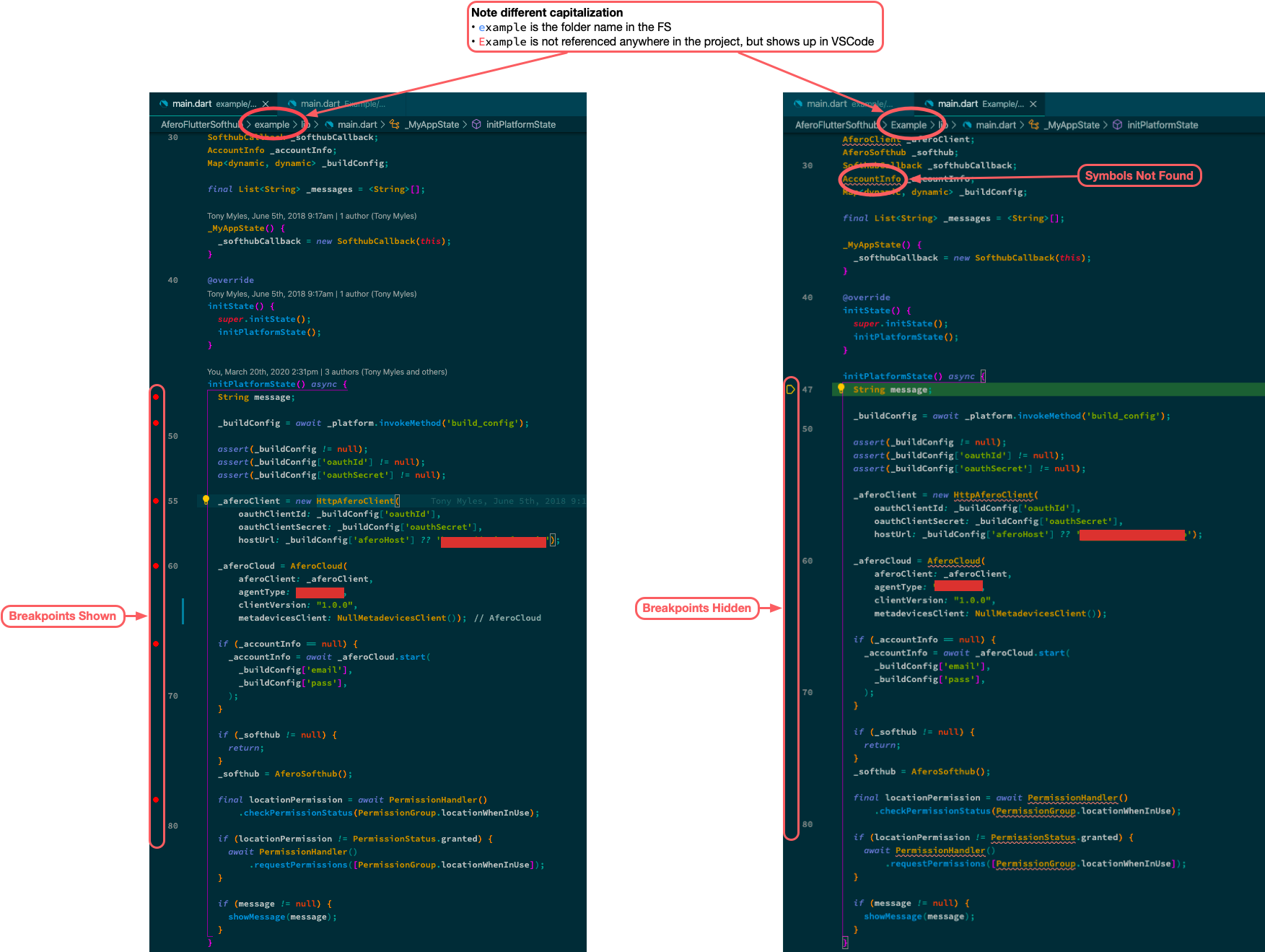Click the Dart icon on the active main.dart tab
The image size is (1265, 952).
(163, 103)
